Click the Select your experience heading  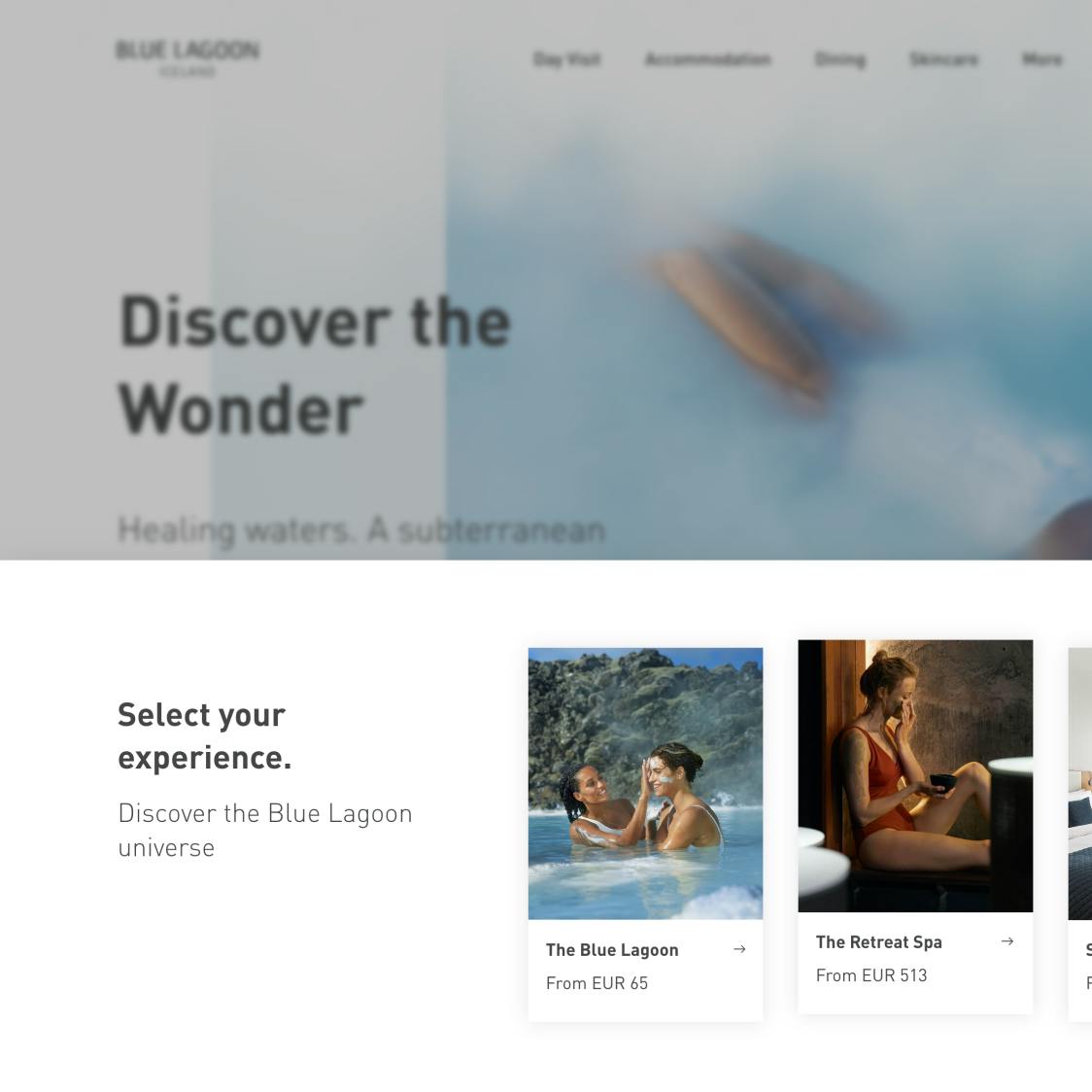coord(205,736)
